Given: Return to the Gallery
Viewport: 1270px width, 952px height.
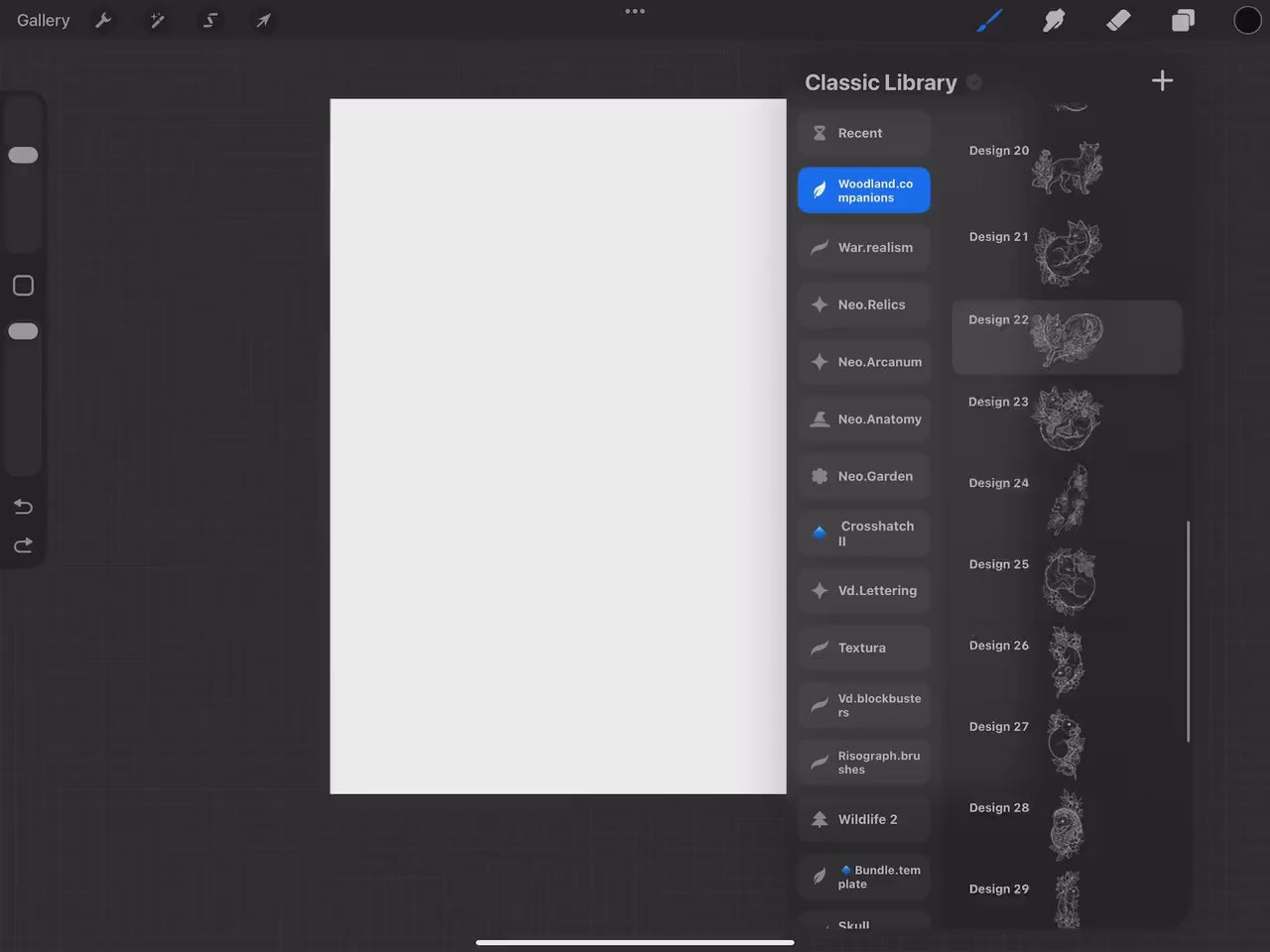Looking at the screenshot, I should [x=44, y=20].
